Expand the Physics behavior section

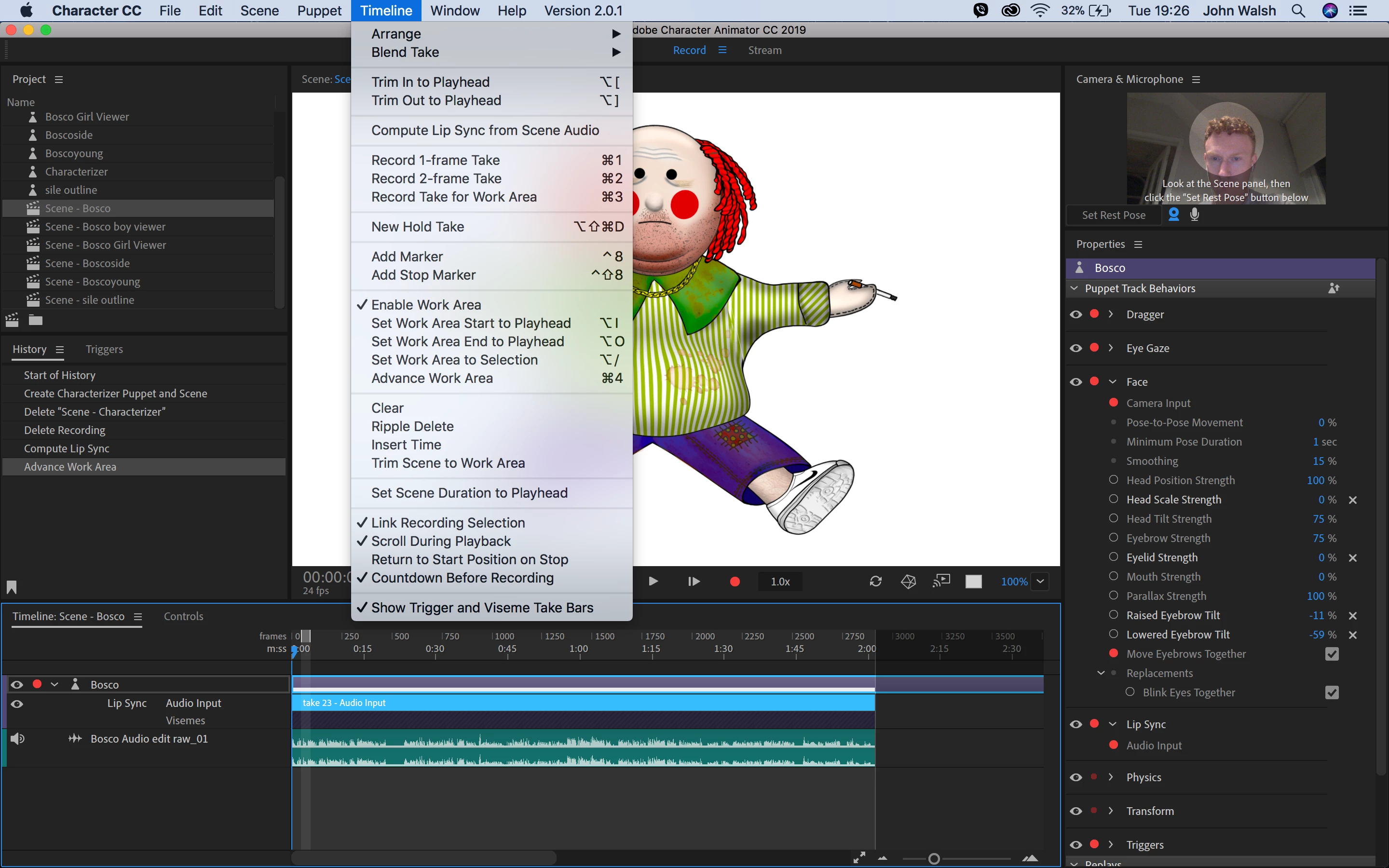[x=1111, y=777]
